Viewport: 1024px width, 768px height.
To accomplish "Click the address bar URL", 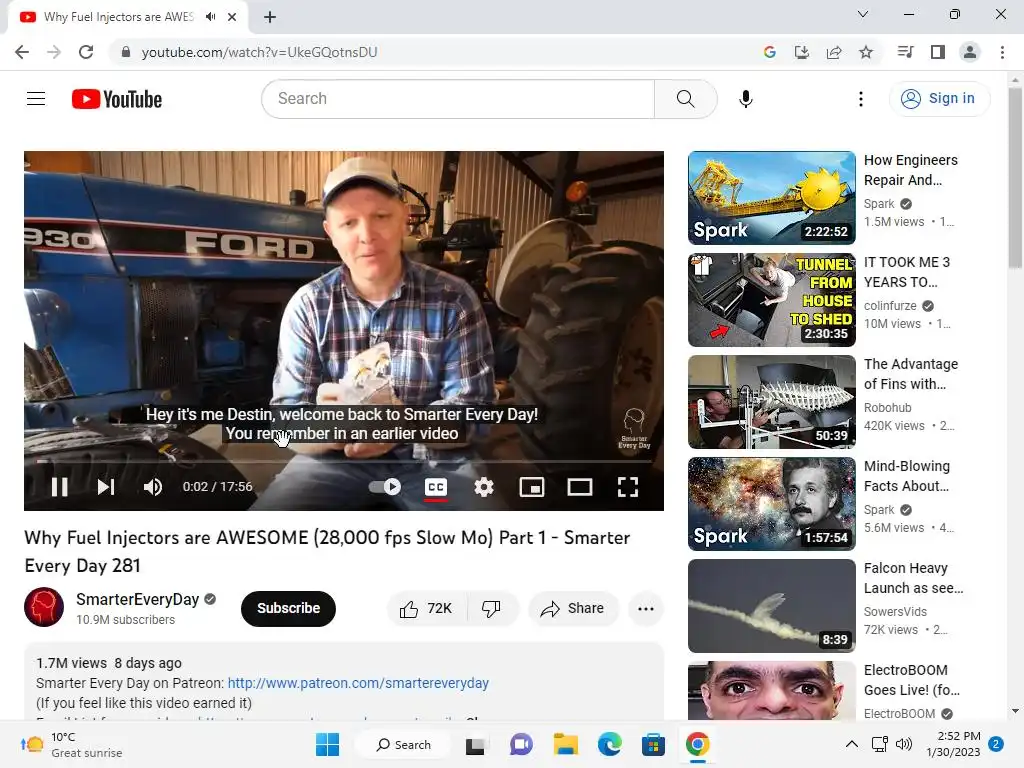I will [259, 52].
